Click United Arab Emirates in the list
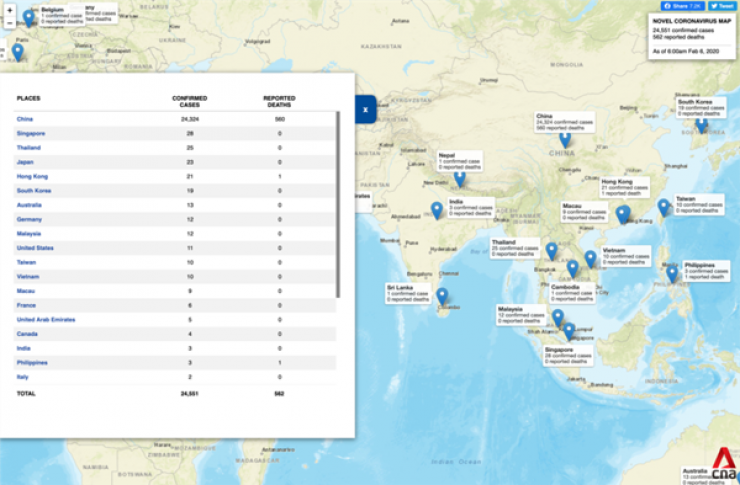The height and width of the screenshot is (485, 740). pyautogui.click(x=46, y=319)
